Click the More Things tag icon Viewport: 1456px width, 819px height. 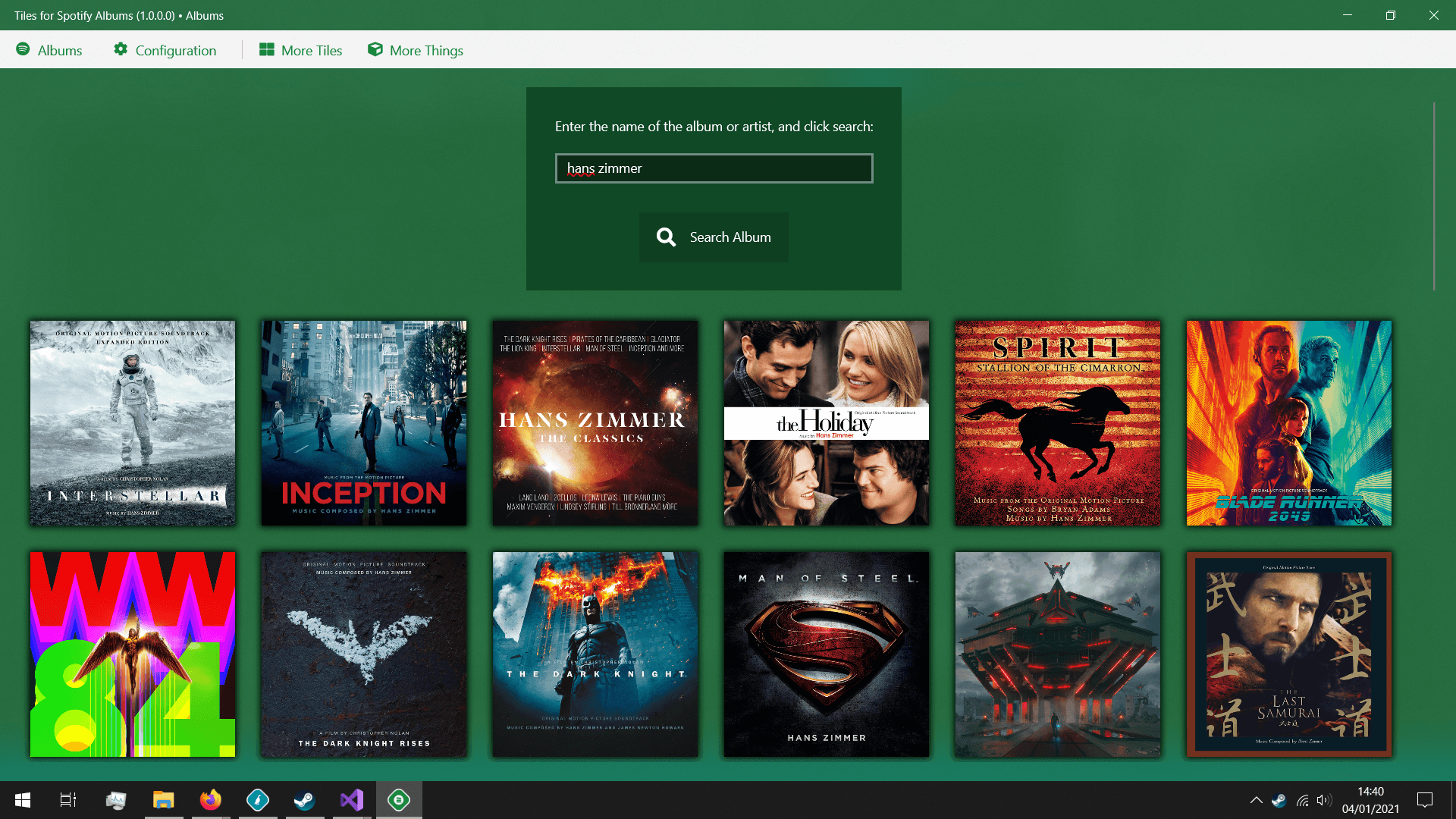[x=375, y=49]
